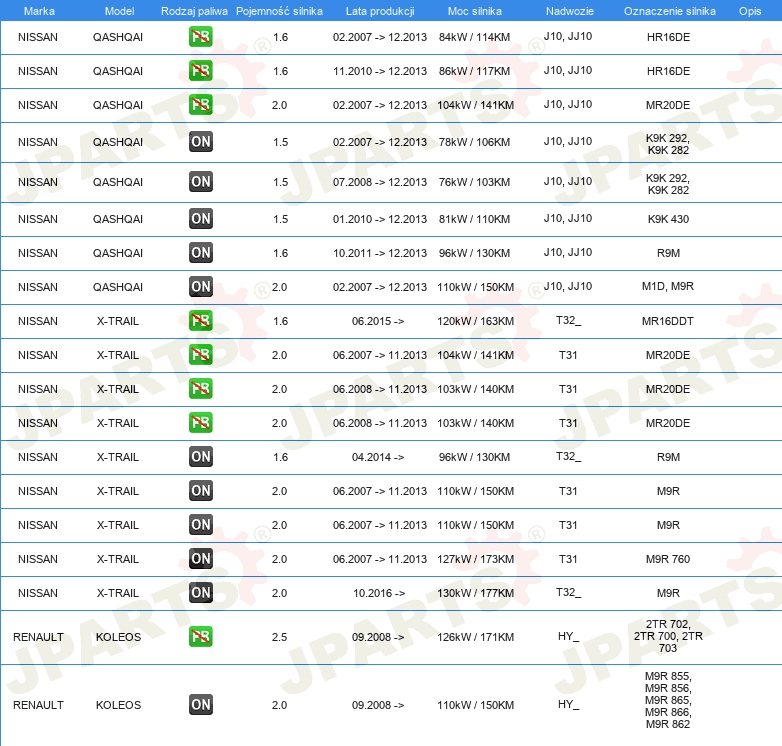The image size is (782, 746).
Task: Select the 10.2011 -> 12.2013 date cell
Action: coord(380,253)
